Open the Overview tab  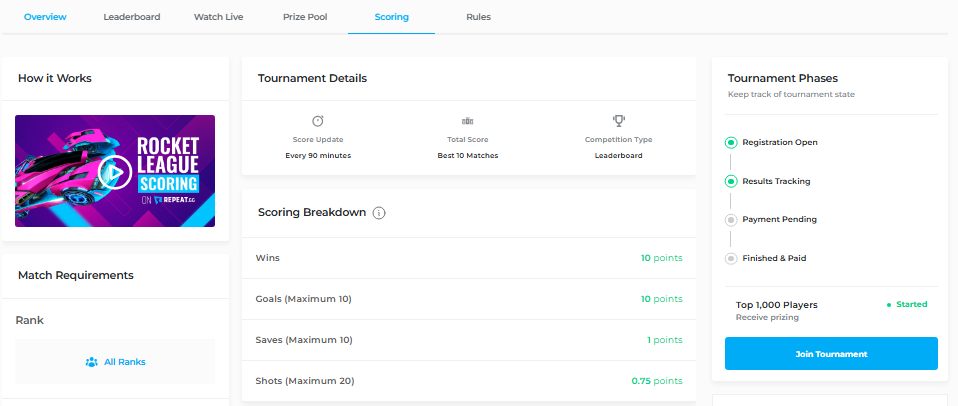(x=45, y=17)
